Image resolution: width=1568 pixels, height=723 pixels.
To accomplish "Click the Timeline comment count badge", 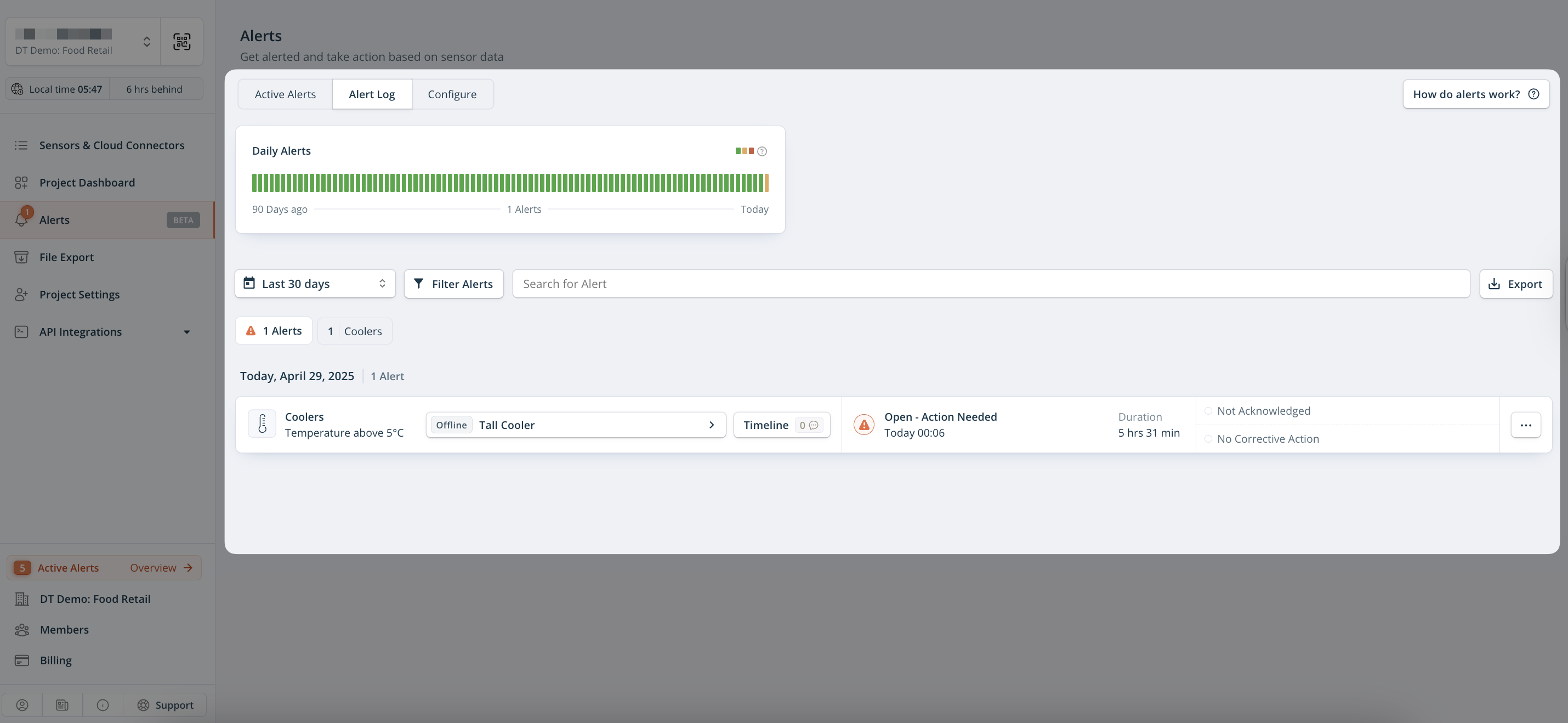I will pyautogui.click(x=808, y=425).
